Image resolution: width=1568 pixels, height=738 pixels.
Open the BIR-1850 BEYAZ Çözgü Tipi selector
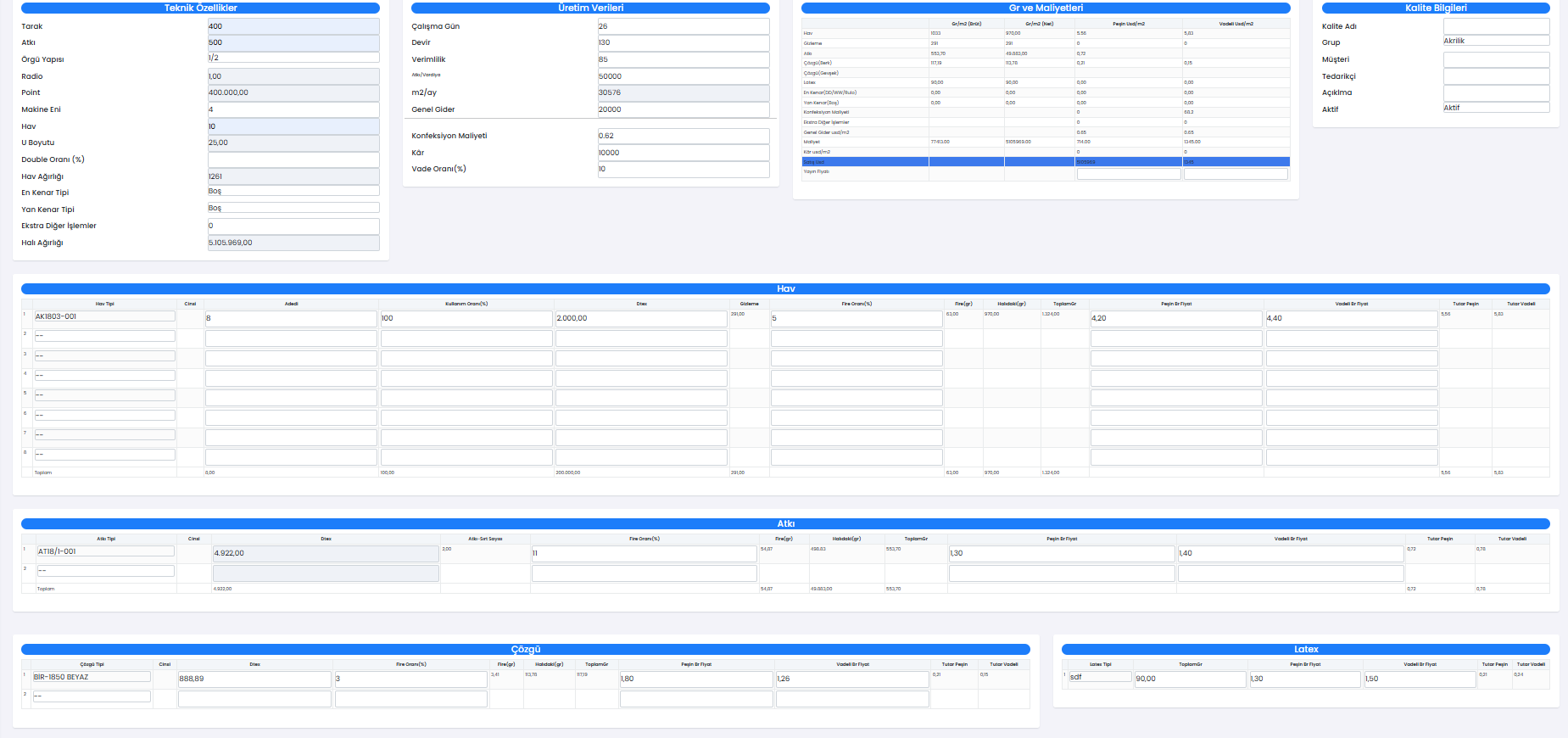pyautogui.click(x=92, y=677)
